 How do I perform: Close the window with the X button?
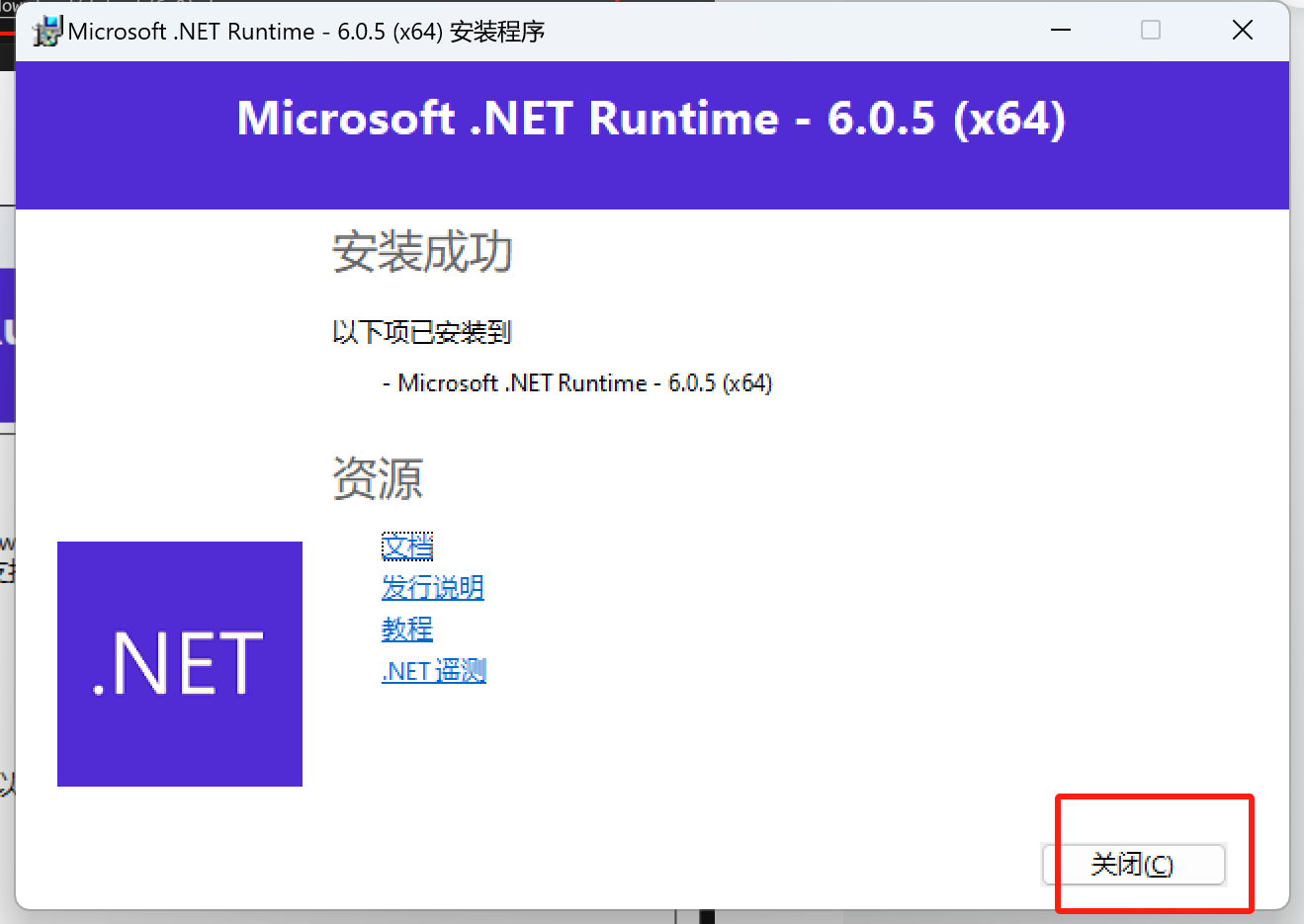tap(1243, 31)
